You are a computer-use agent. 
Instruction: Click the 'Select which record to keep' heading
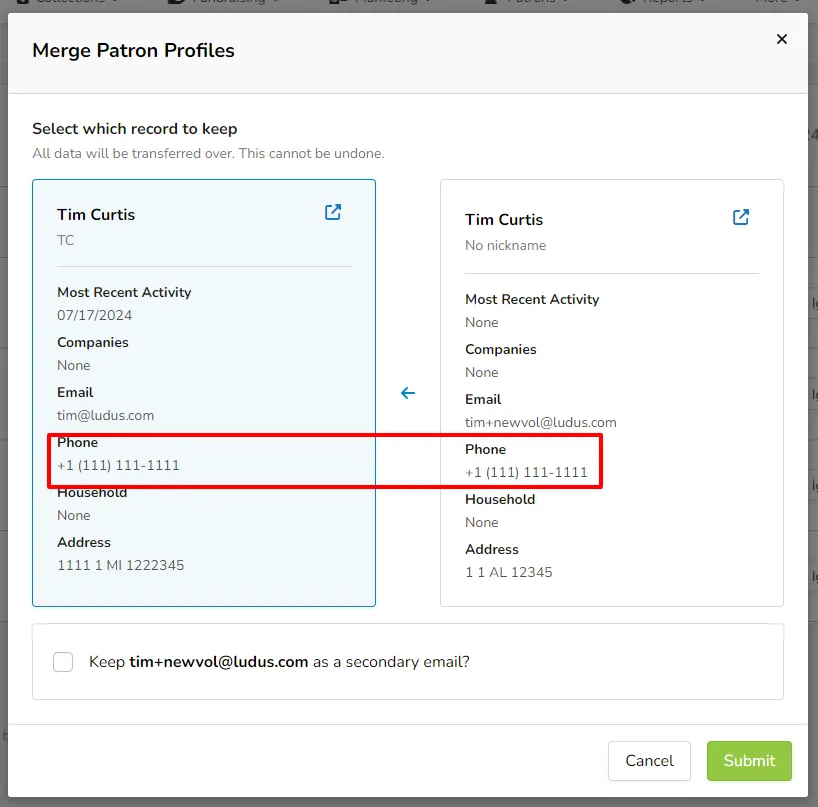click(x=135, y=129)
